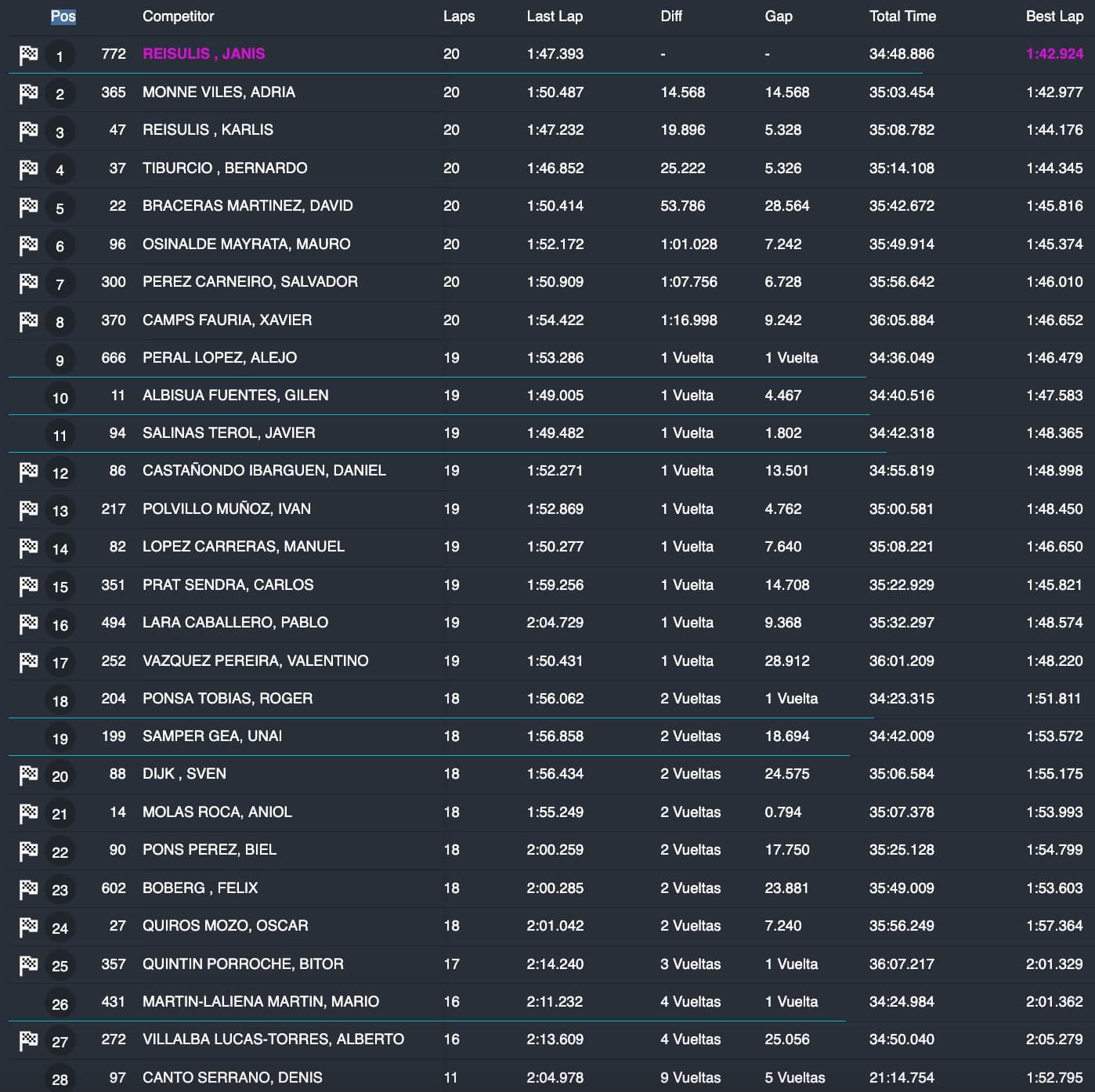
Task: Click the flag icon next to DIJK, SVEN
Action: tap(28, 775)
